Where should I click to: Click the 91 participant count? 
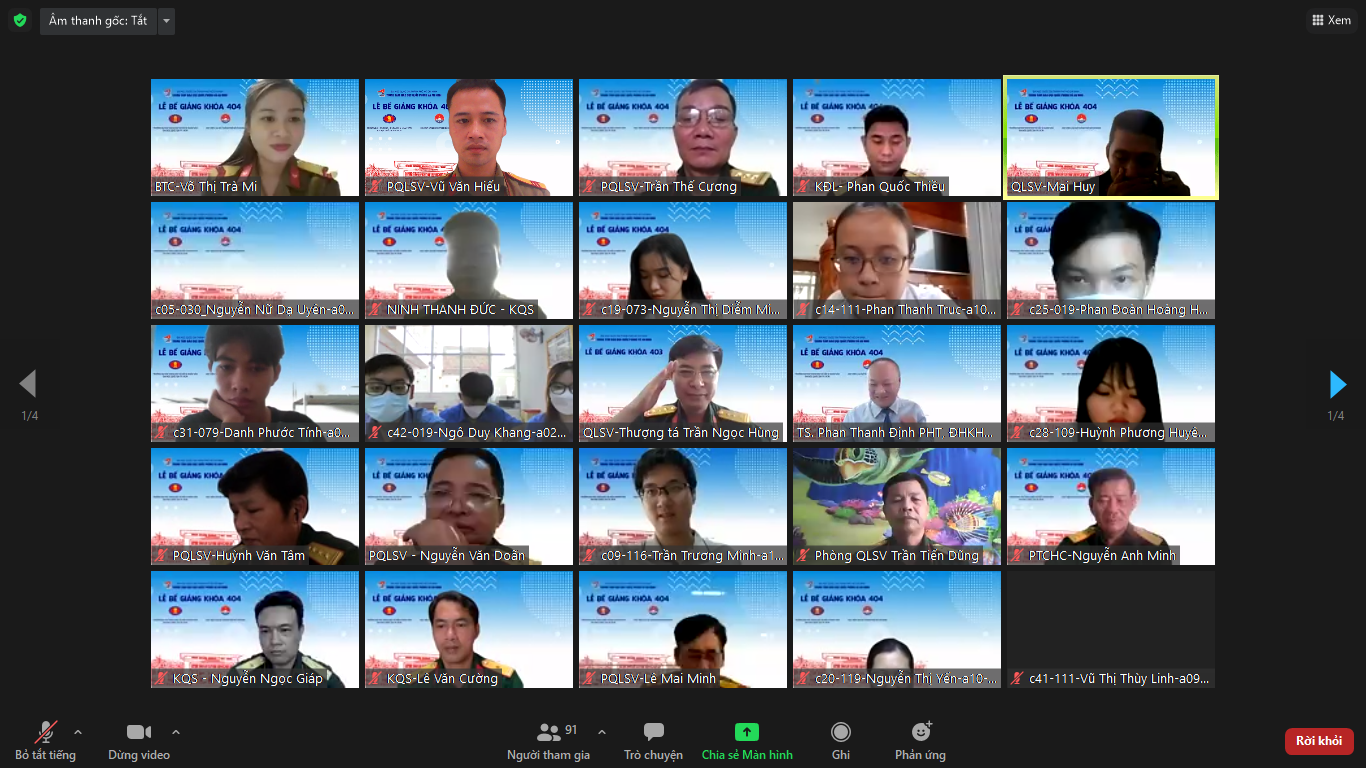pos(572,730)
